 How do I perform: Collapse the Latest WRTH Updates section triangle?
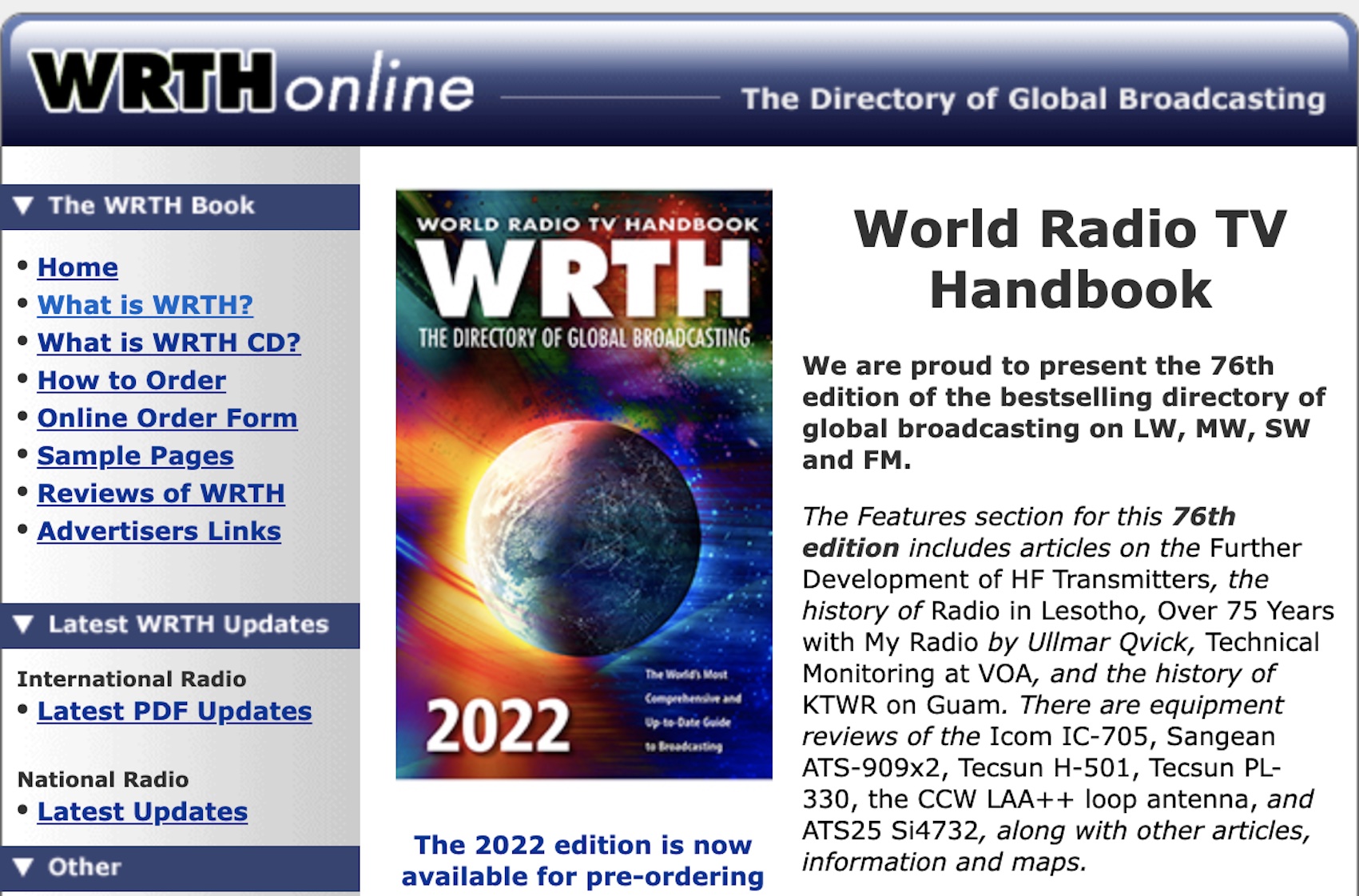tap(22, 625)
